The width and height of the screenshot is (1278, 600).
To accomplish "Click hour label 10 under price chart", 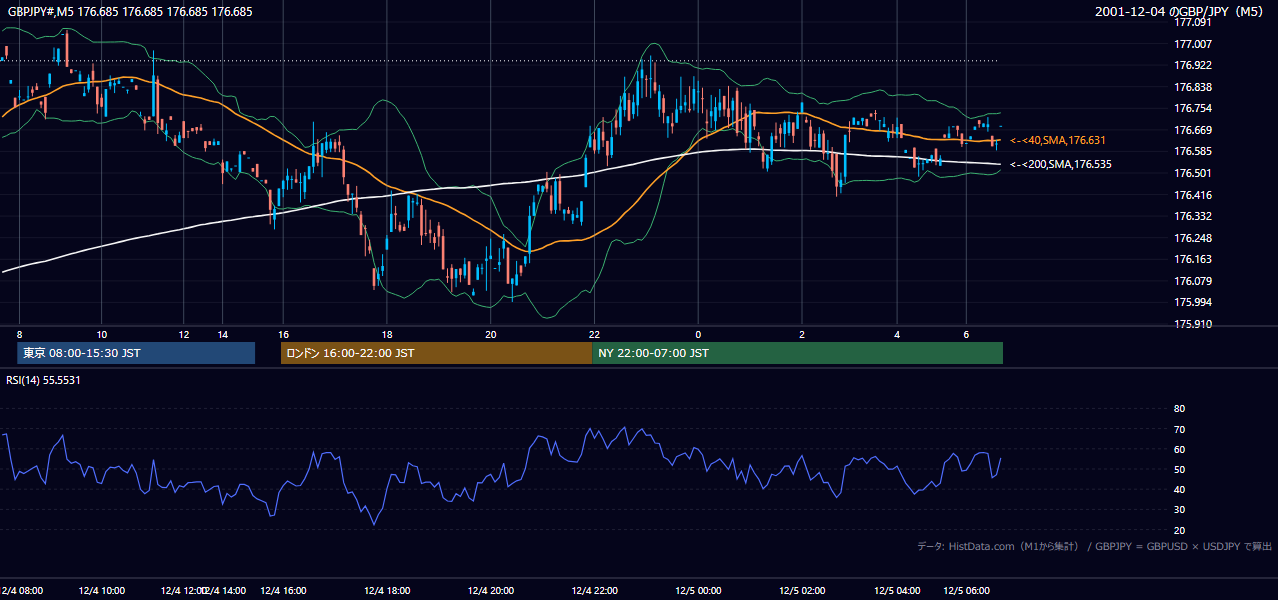I will pos(102,334).
